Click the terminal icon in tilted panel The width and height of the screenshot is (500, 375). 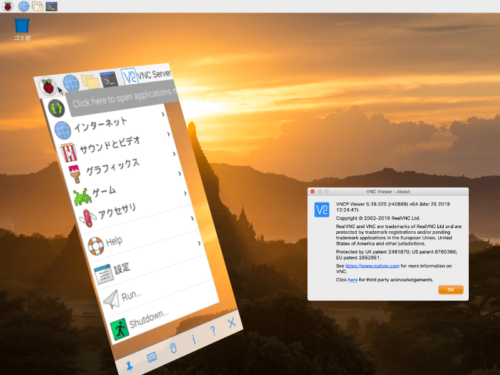pyautogui.click(x=109, y=79)
